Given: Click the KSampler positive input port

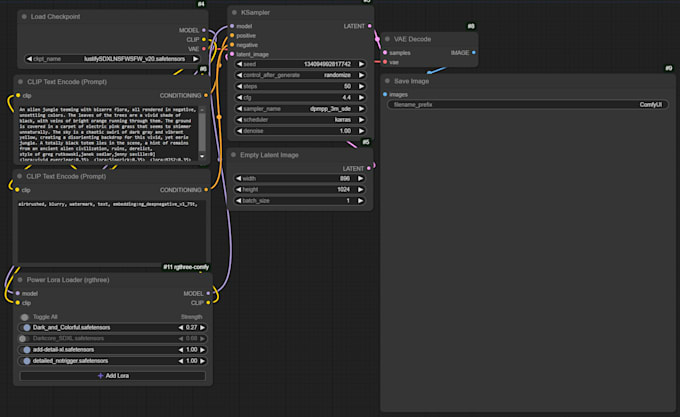Looking at the screenshot, I should (232, 36).
